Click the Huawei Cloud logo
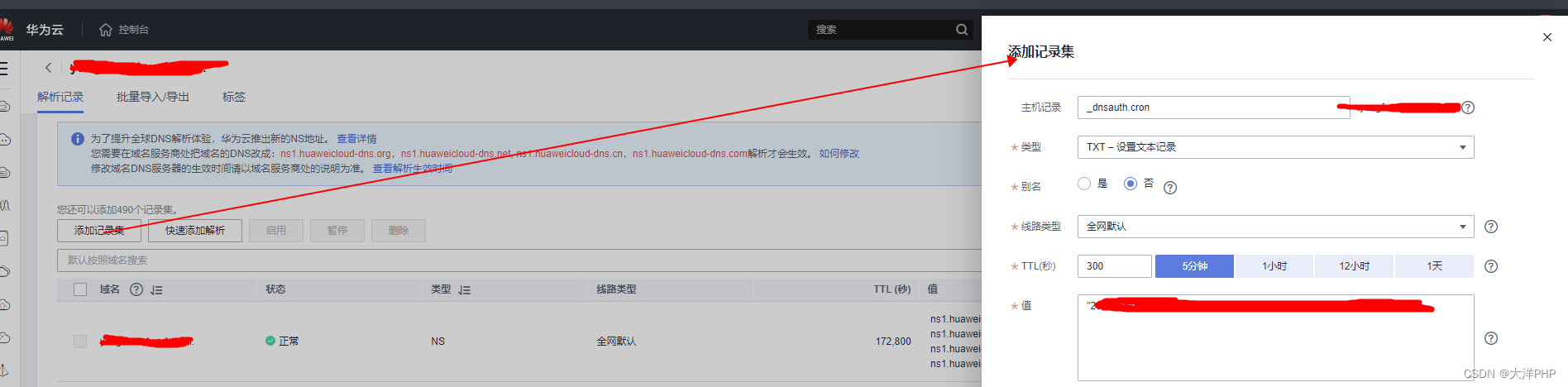Image resolution: width=1568 pixels, height=387 pixels. (6, 29)
